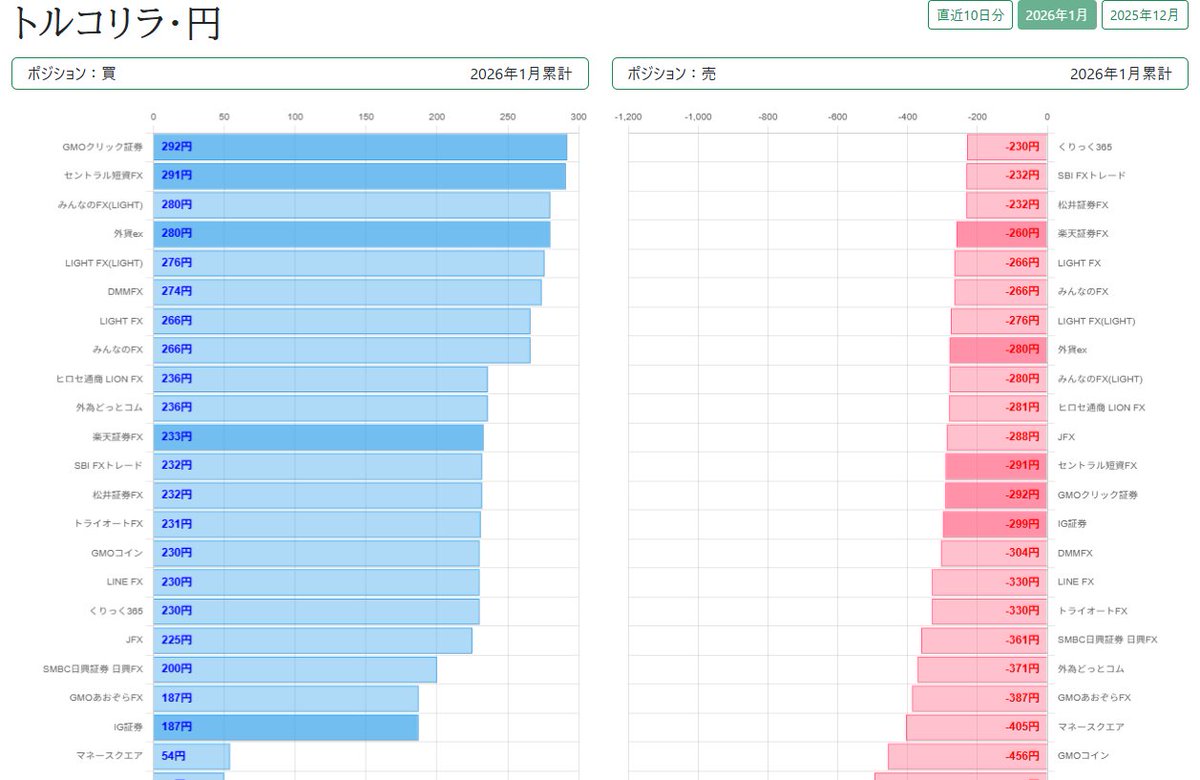Click the LIGHT FX 266円 buy bar
1200x780 pixels.
(x=342, y=321)
